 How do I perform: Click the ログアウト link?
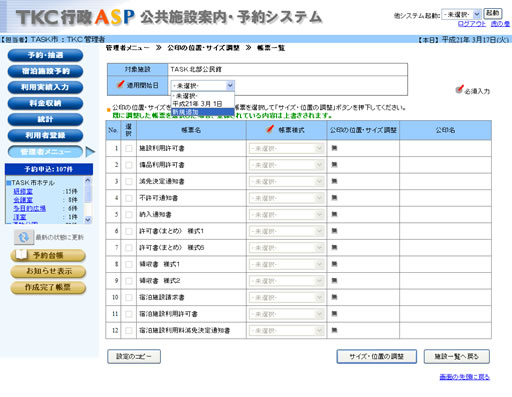472,24
